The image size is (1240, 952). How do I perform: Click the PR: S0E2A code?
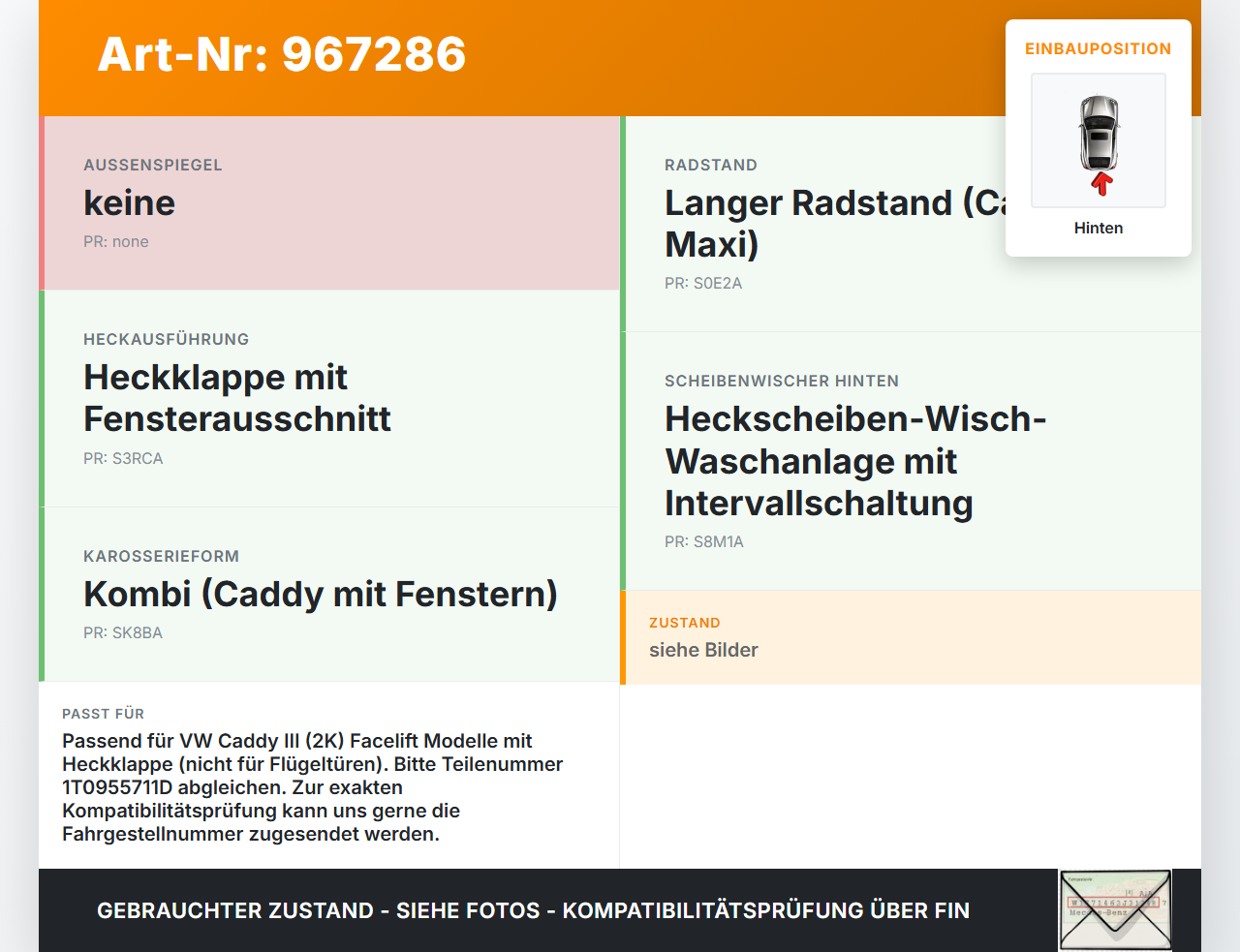point(703,283)
